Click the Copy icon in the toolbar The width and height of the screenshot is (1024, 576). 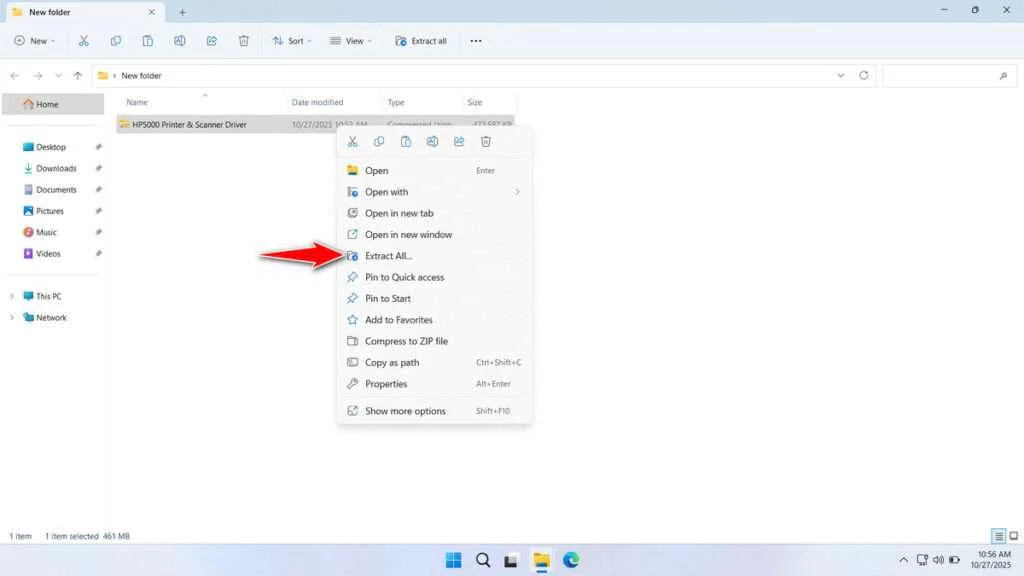click(116, 40)
